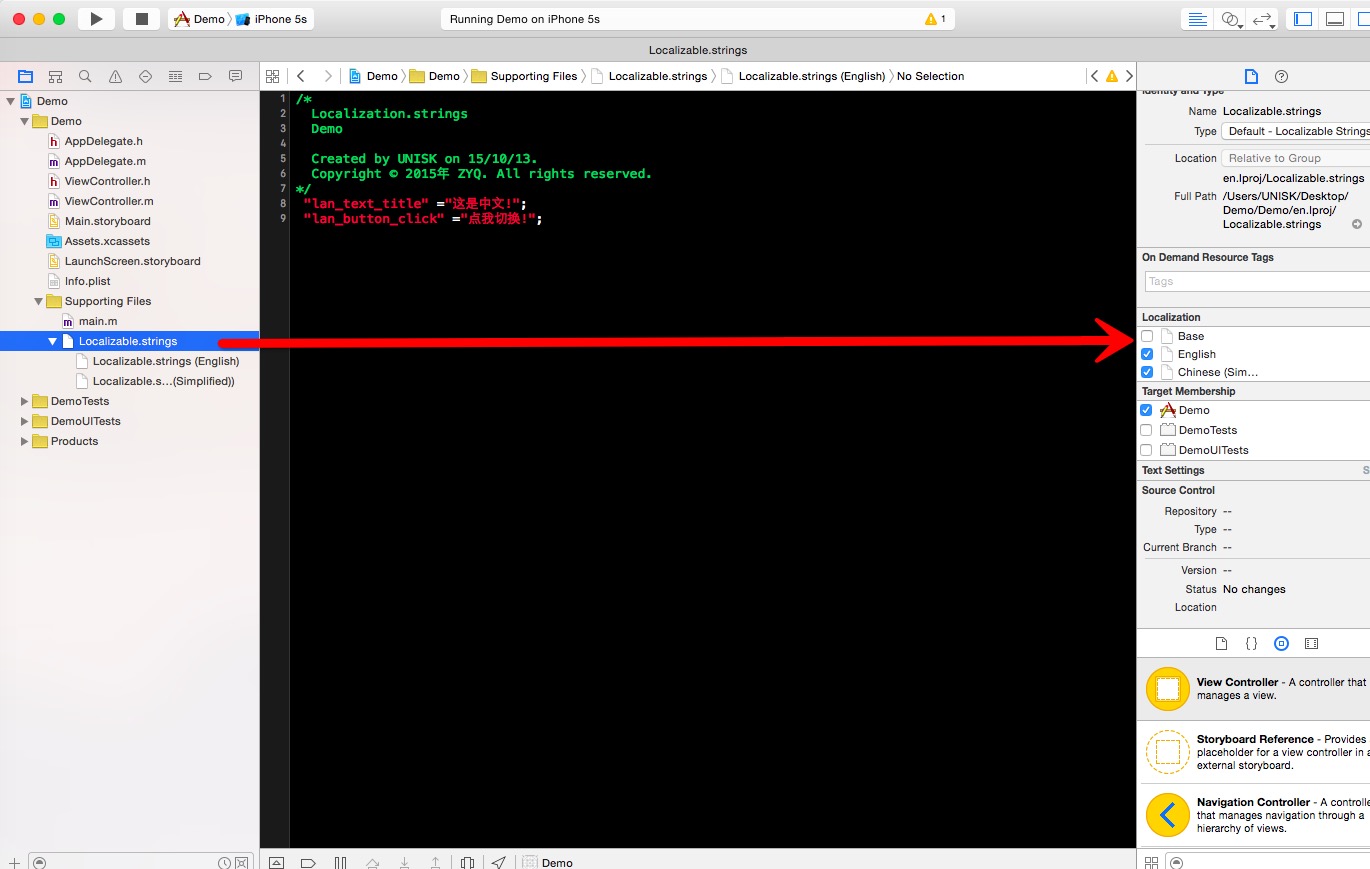Uncheck the English localization checkbox
Viewport: 1370px width, 869px height.
click(1147, 354)
